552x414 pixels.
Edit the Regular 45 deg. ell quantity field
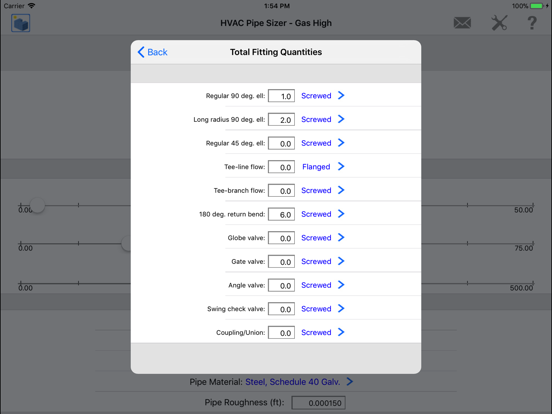(281, 143)
